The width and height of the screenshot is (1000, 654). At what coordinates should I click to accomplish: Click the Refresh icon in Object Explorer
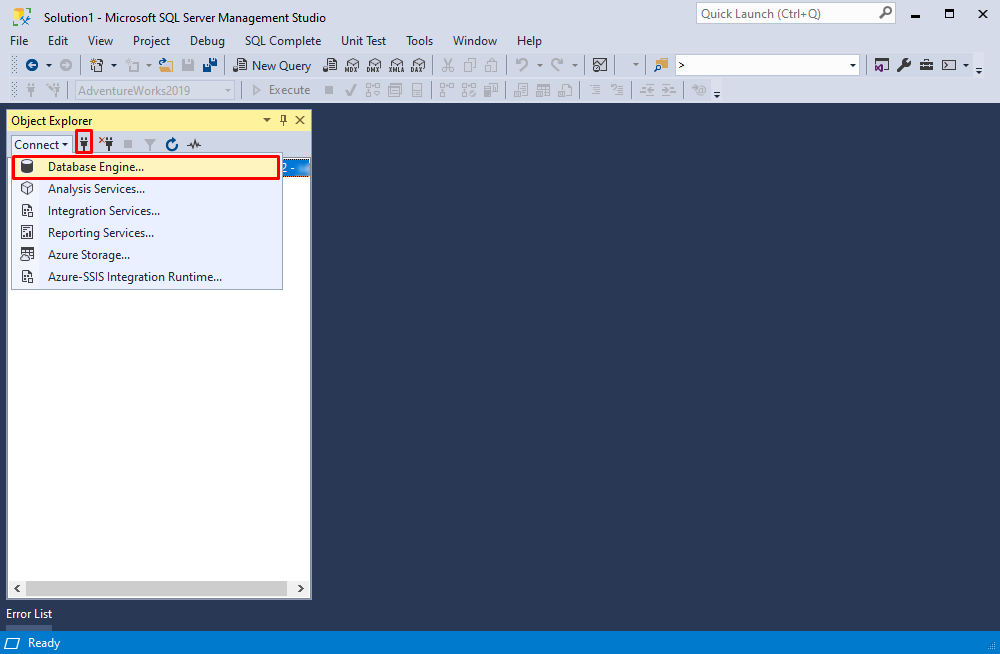tap(172, 144)
